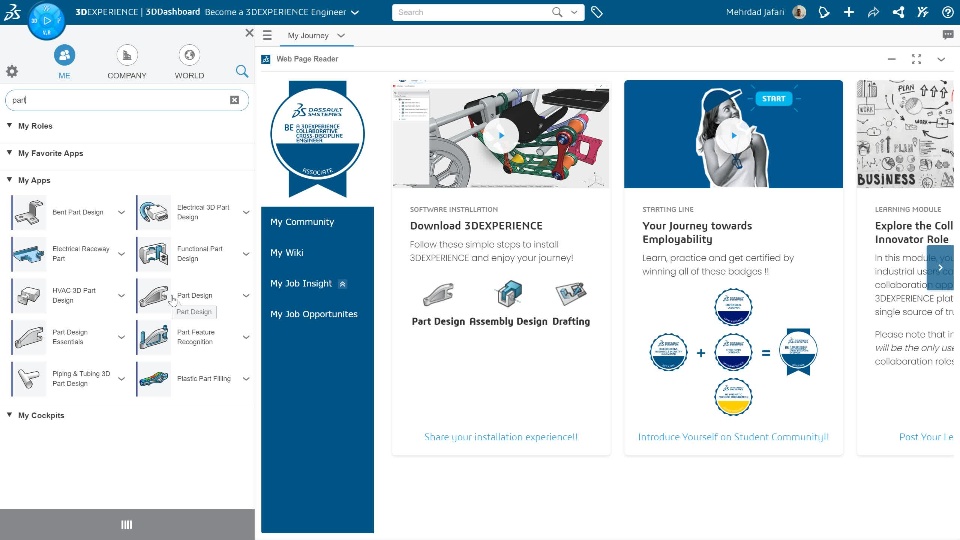Viewport: 960px width, 540px height.
Task: Launch the Part Feature Recognition app icon
Action: pos(154,337)
